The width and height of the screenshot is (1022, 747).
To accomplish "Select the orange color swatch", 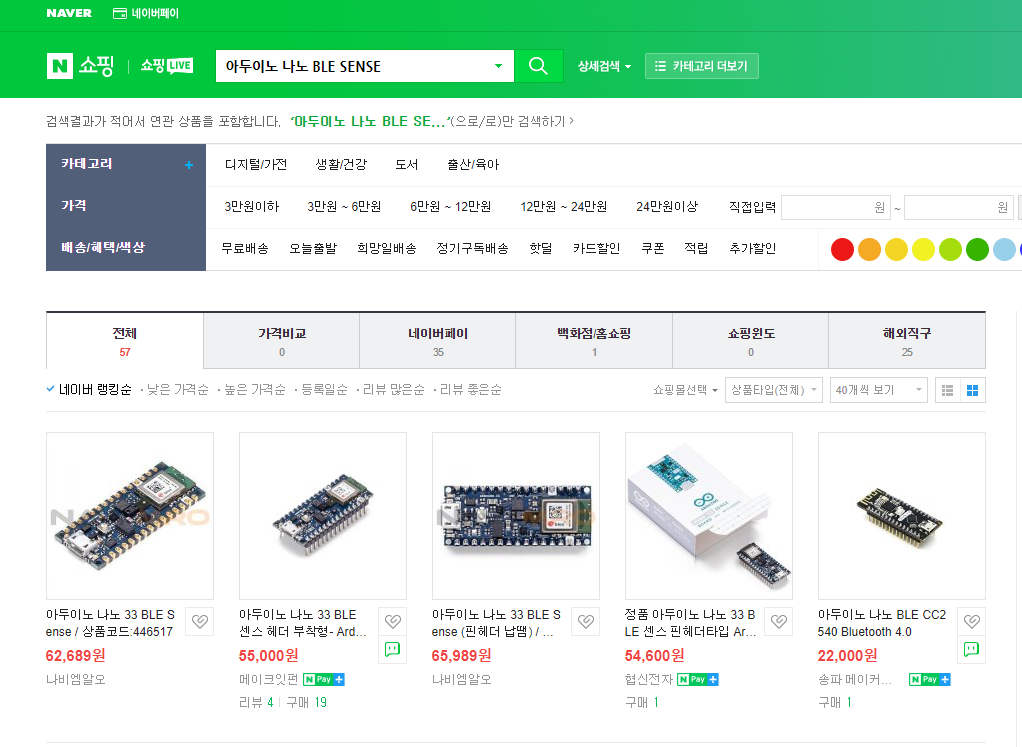I will (869, 250).
